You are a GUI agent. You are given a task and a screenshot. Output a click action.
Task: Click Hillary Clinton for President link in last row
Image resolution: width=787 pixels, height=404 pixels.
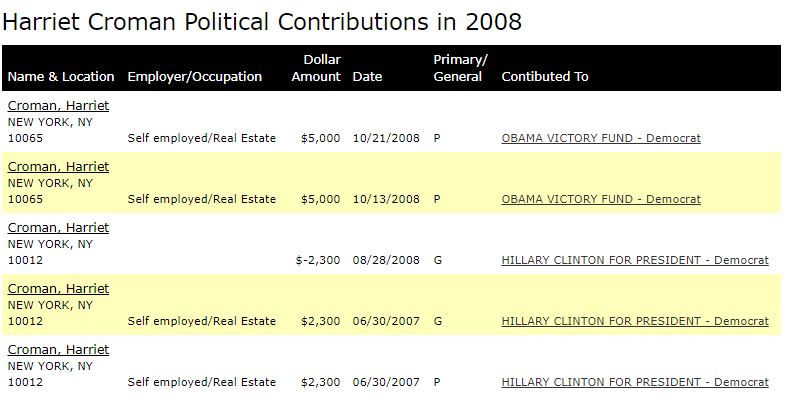tap(635, 382)
